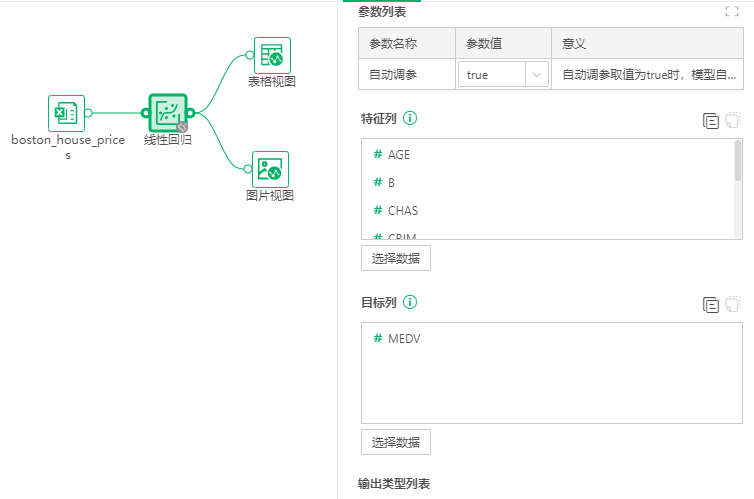Click the info icon next to 特征列
Screen dimensions: 754x499
(x=410, y=118)
